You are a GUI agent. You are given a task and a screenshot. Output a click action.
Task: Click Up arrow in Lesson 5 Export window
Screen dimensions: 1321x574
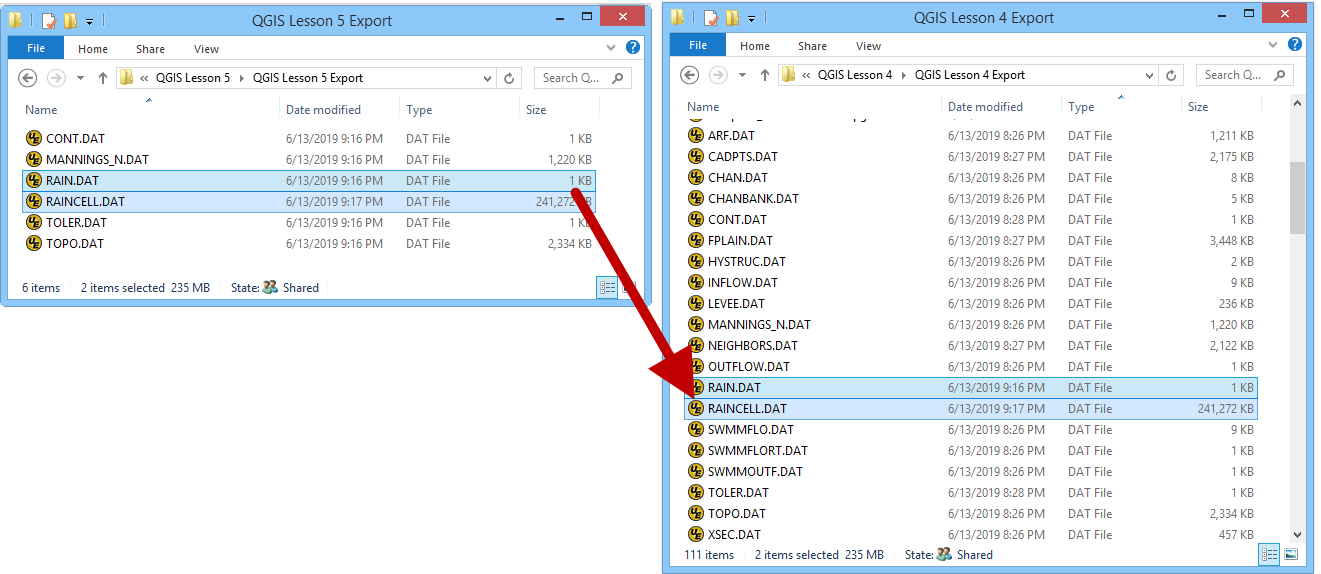(102, 78)
